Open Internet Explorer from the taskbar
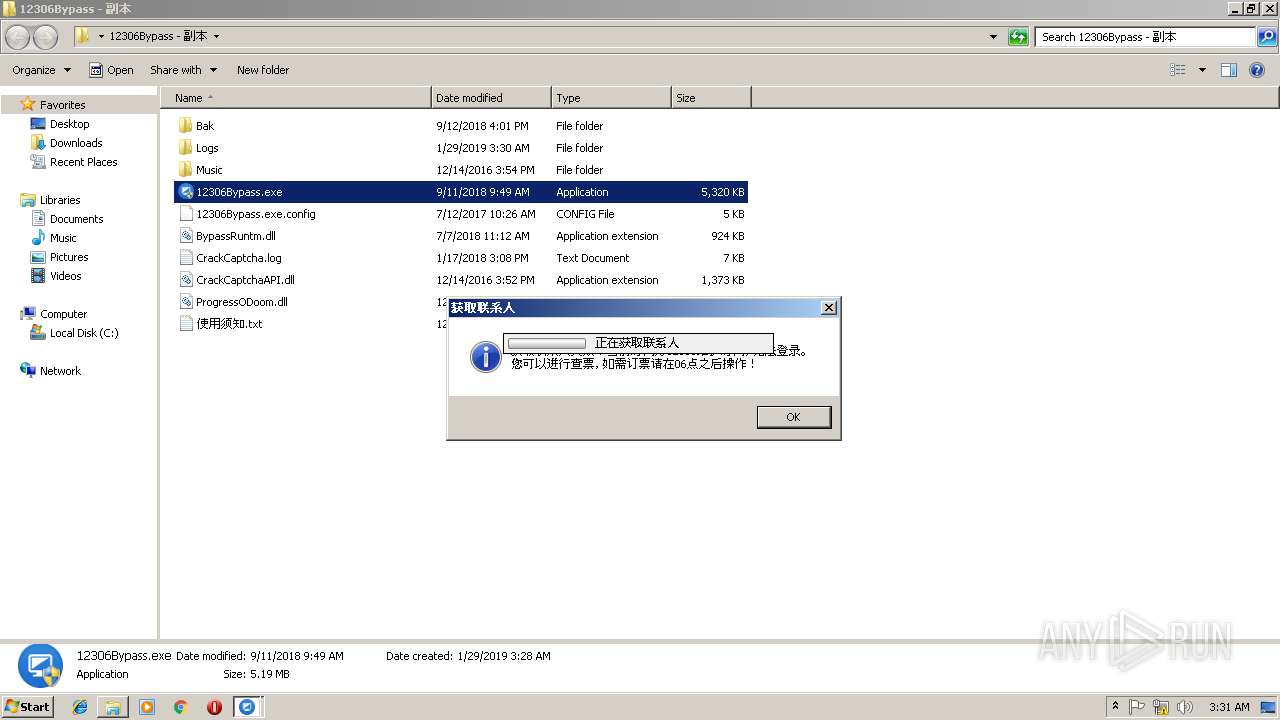This screenshot has height=720, width=1280. coord(80,707)
